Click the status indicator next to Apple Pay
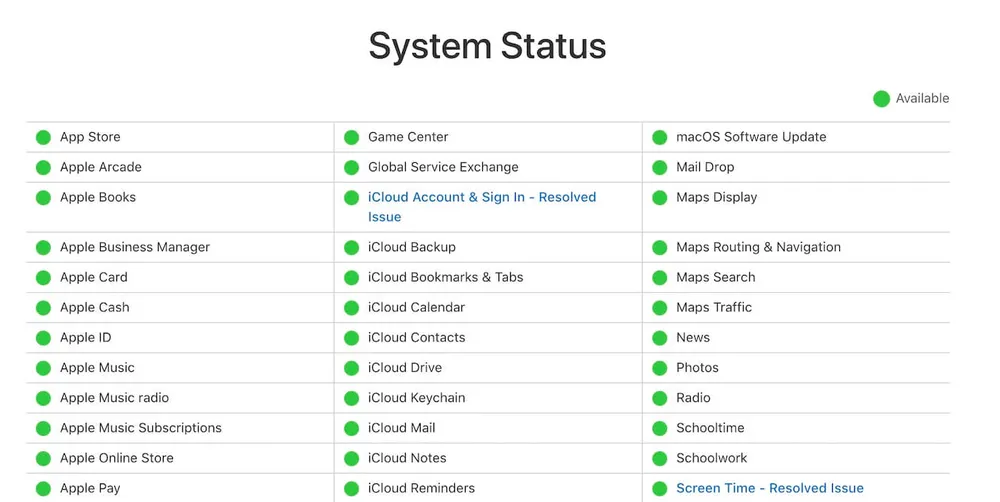 (x=43, y=489)
